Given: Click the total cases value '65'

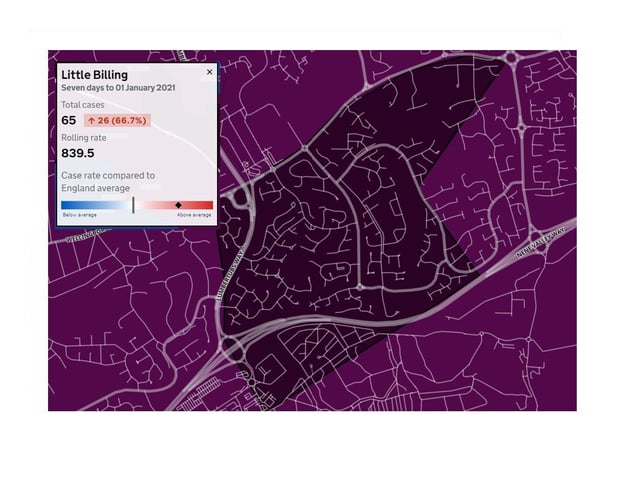Looking at the screenshot, I should click(69, 120).
